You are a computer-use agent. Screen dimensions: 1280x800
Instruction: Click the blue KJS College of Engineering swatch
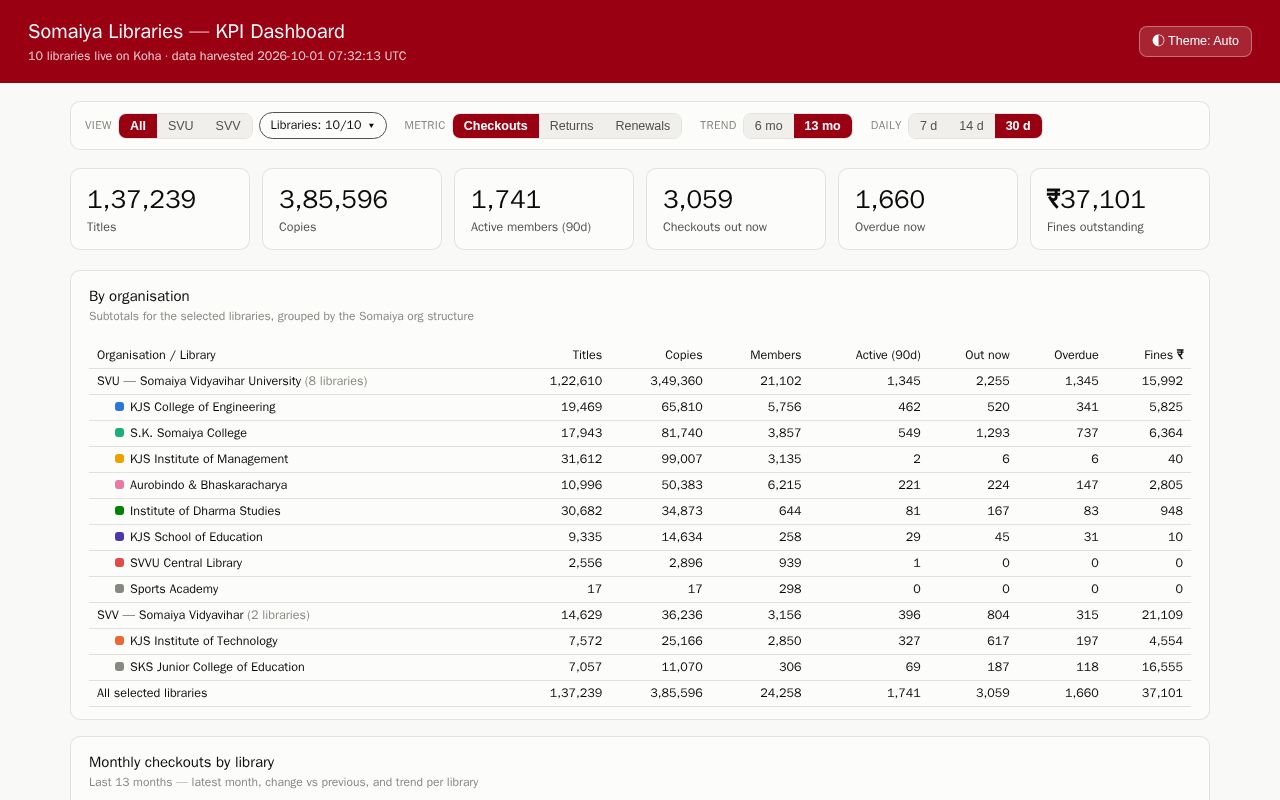pyautogui.click(x=120, y=407)
